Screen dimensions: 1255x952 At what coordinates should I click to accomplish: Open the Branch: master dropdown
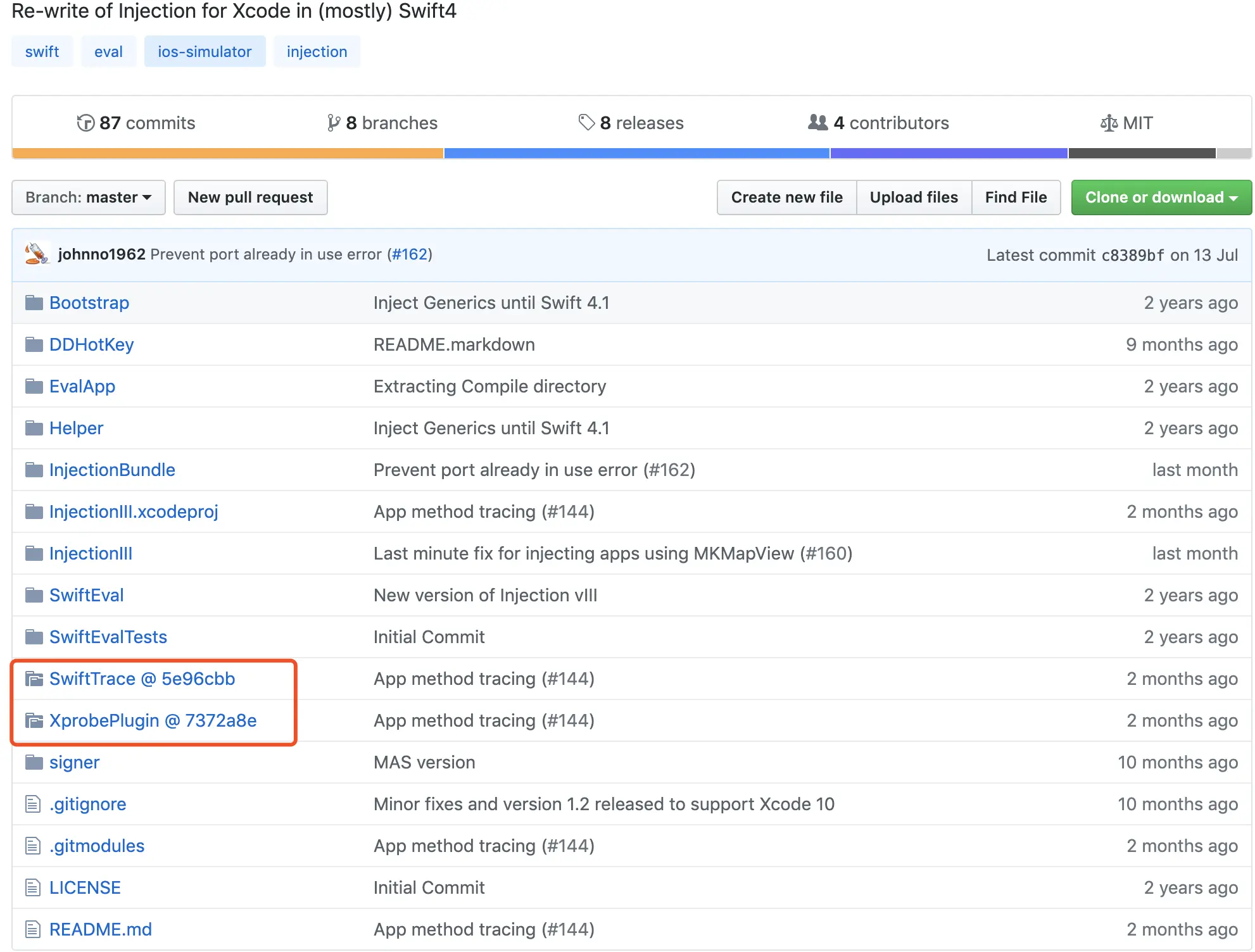(x=89, y=197)
